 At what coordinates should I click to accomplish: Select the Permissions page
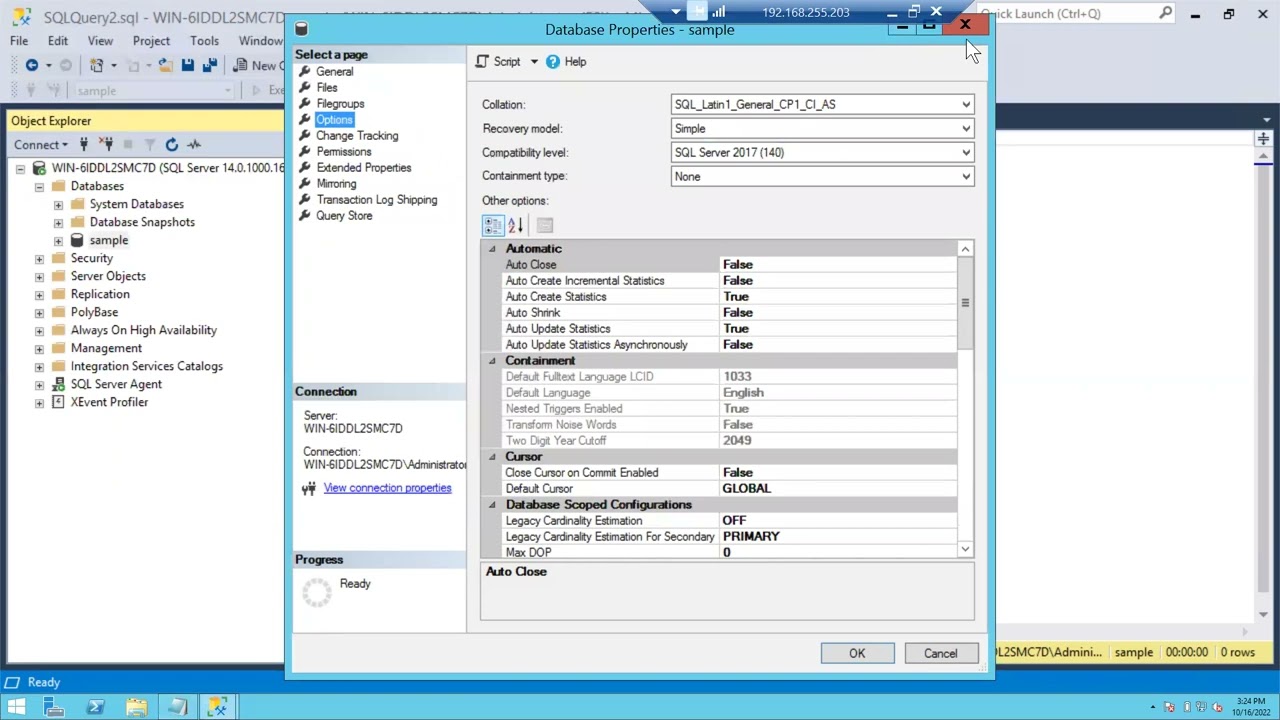coord(344,152)
